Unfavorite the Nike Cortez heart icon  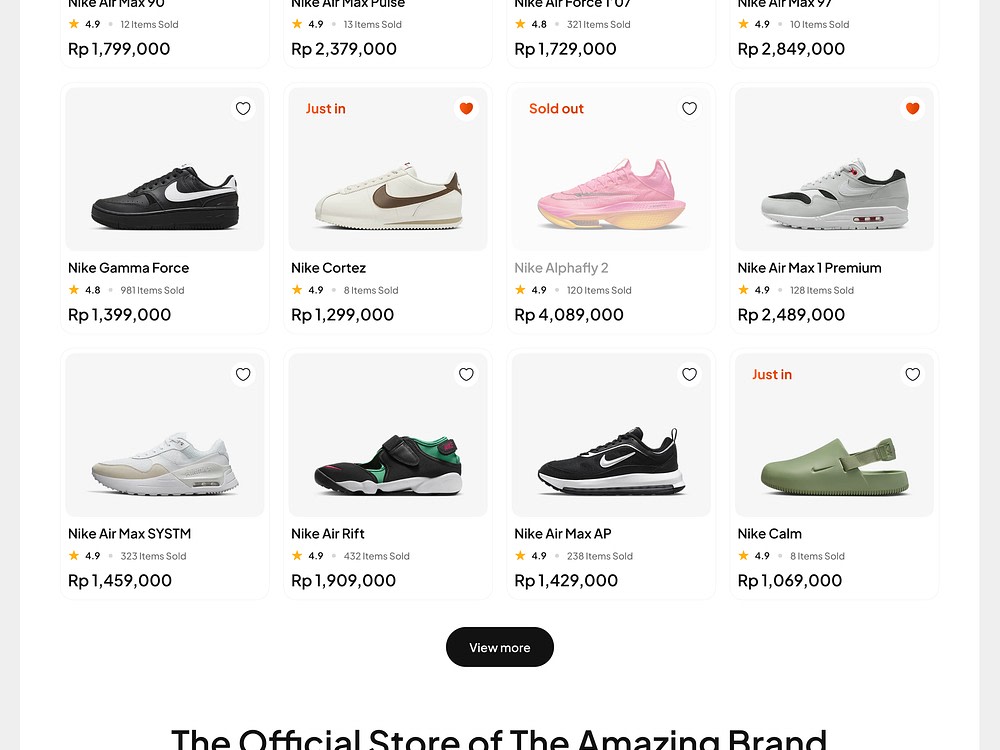click(466, 108)
